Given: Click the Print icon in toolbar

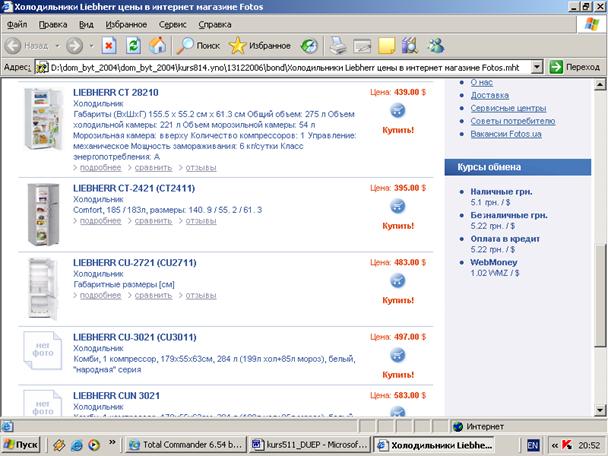Looking at the screenshot, I should pos(339,45).
